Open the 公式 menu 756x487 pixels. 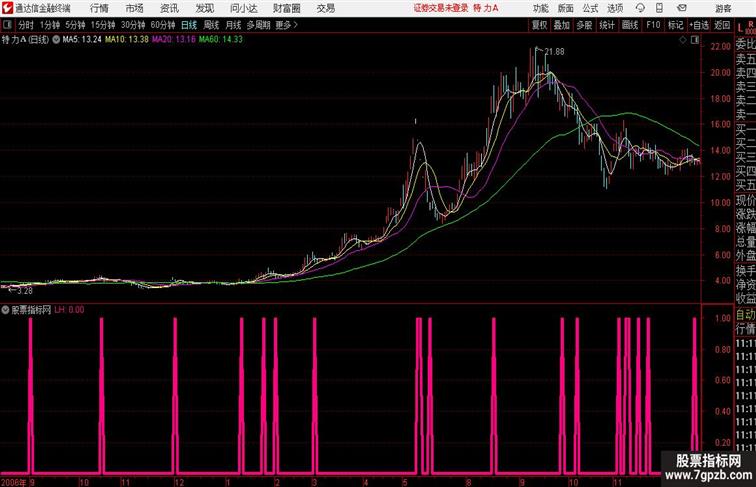[590, 8]
